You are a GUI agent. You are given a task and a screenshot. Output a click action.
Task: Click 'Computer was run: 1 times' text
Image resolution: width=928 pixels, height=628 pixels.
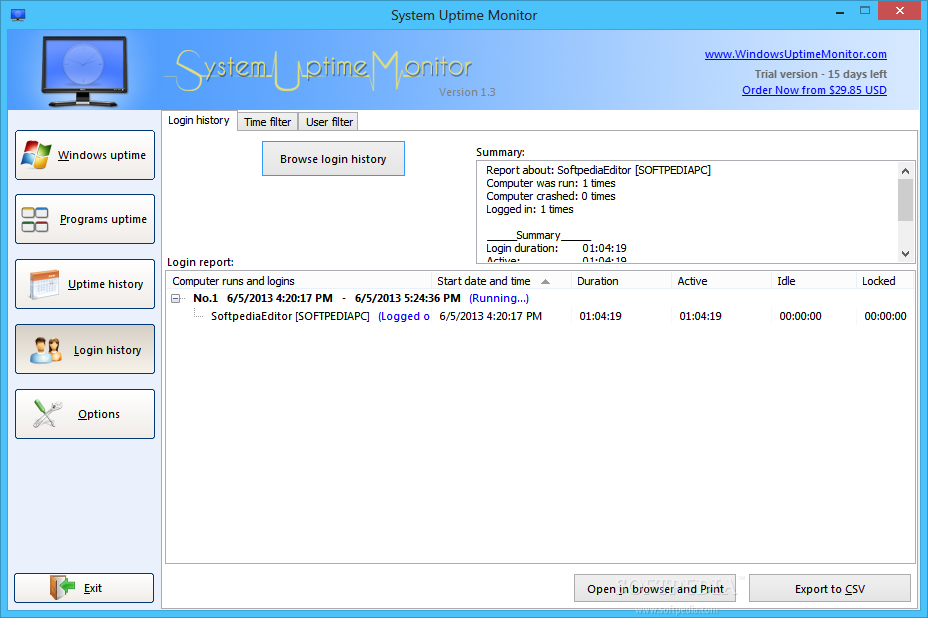550,183
